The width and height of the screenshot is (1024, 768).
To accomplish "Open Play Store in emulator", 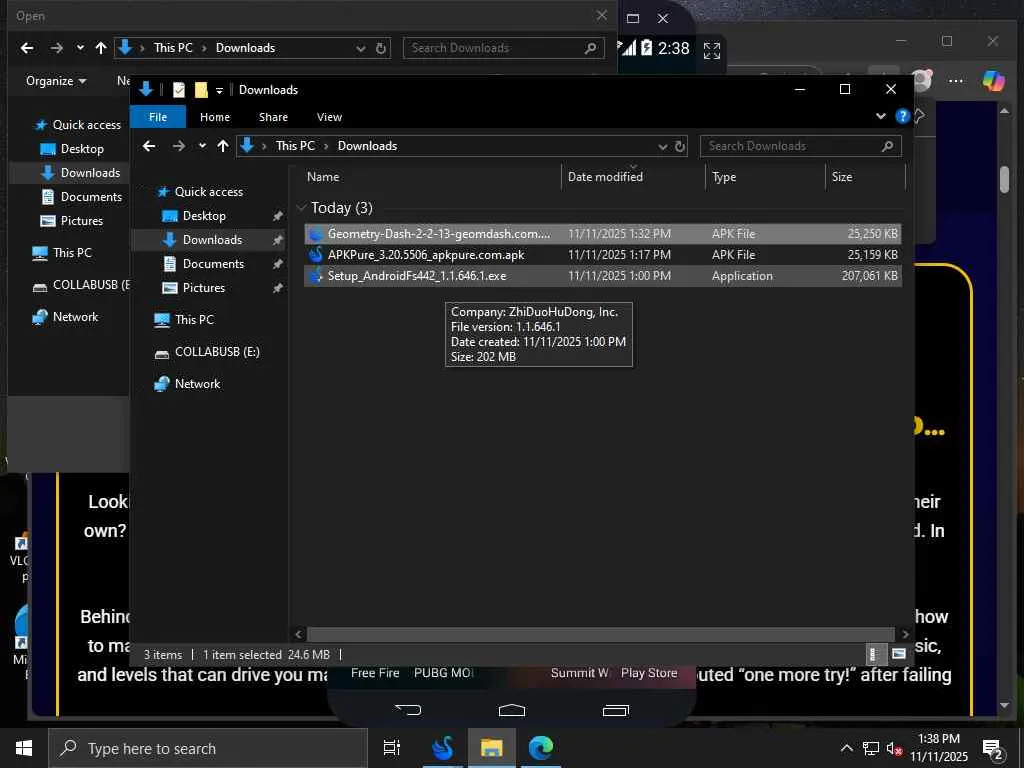I will [x=648, y=673].
